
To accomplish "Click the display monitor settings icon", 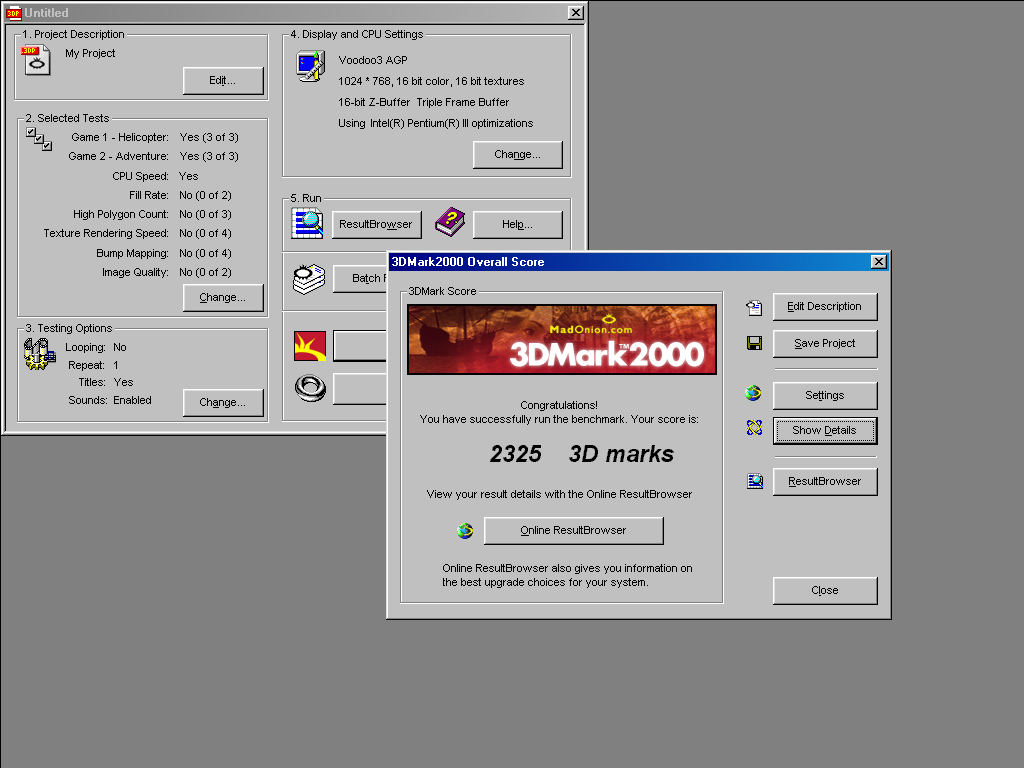I will (311, 67).
